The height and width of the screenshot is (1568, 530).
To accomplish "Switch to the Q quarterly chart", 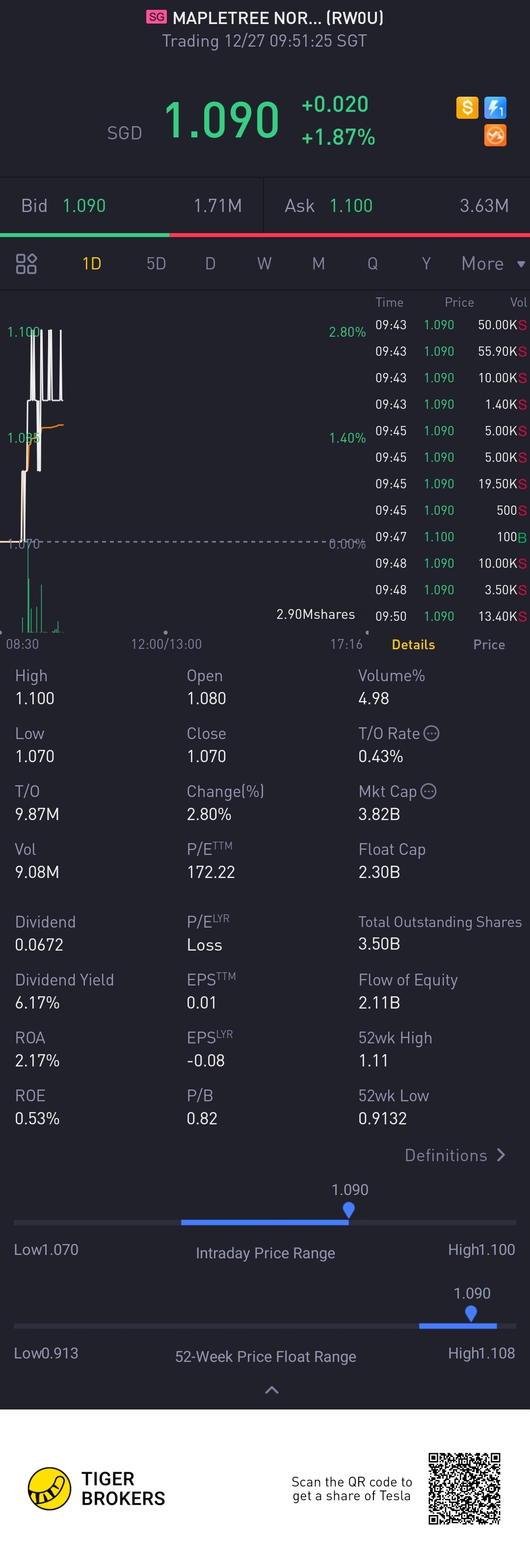I will (x=372, y=264).
